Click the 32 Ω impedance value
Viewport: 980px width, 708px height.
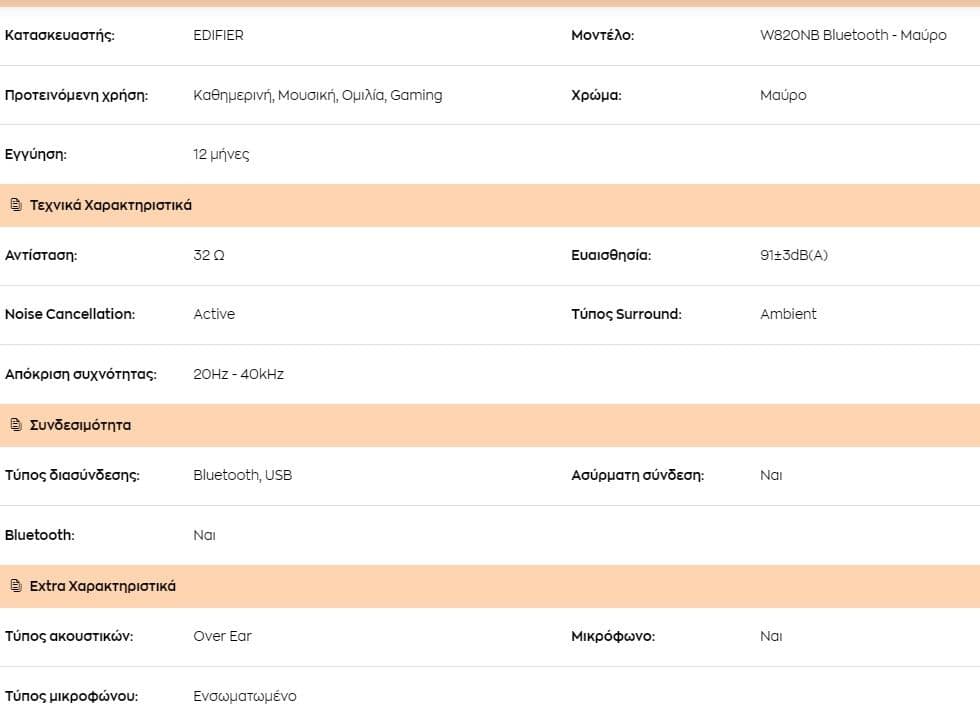coord(209,255)
